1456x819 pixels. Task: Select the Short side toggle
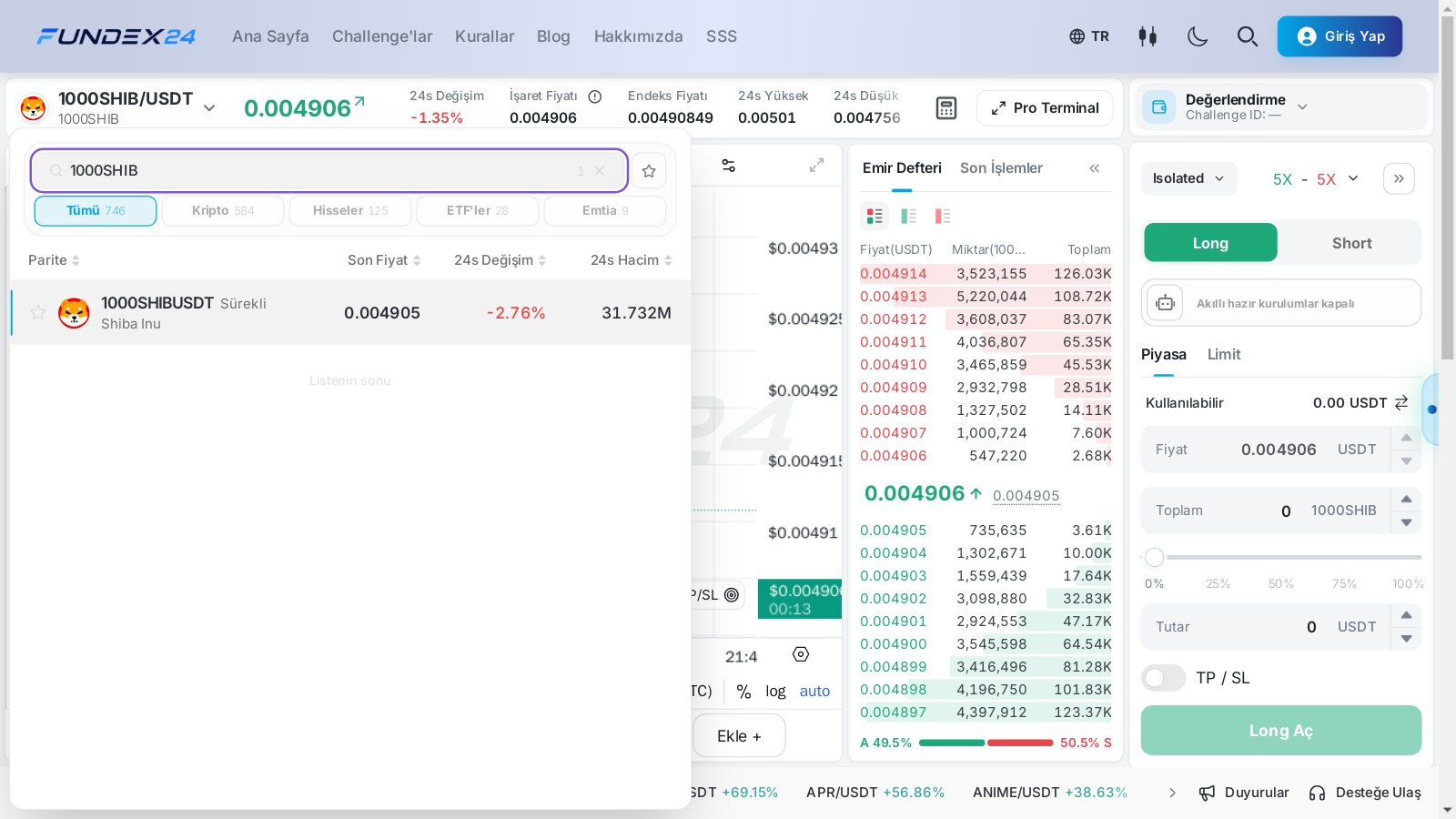coord(1351,243)
